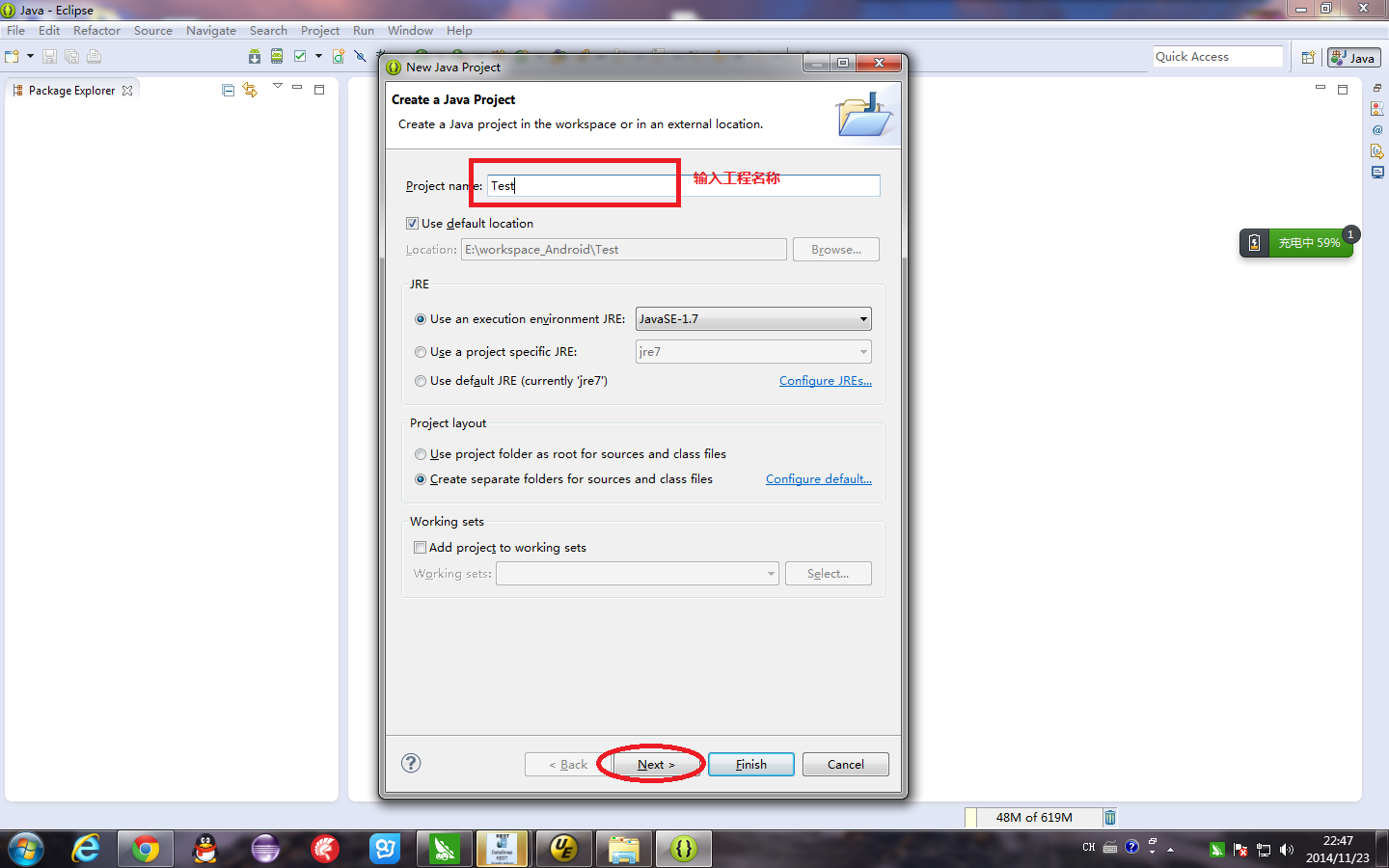Run garbage collector trash icon
The height and width of the screenshot is (868, 1389).
tap(1110, 818)
